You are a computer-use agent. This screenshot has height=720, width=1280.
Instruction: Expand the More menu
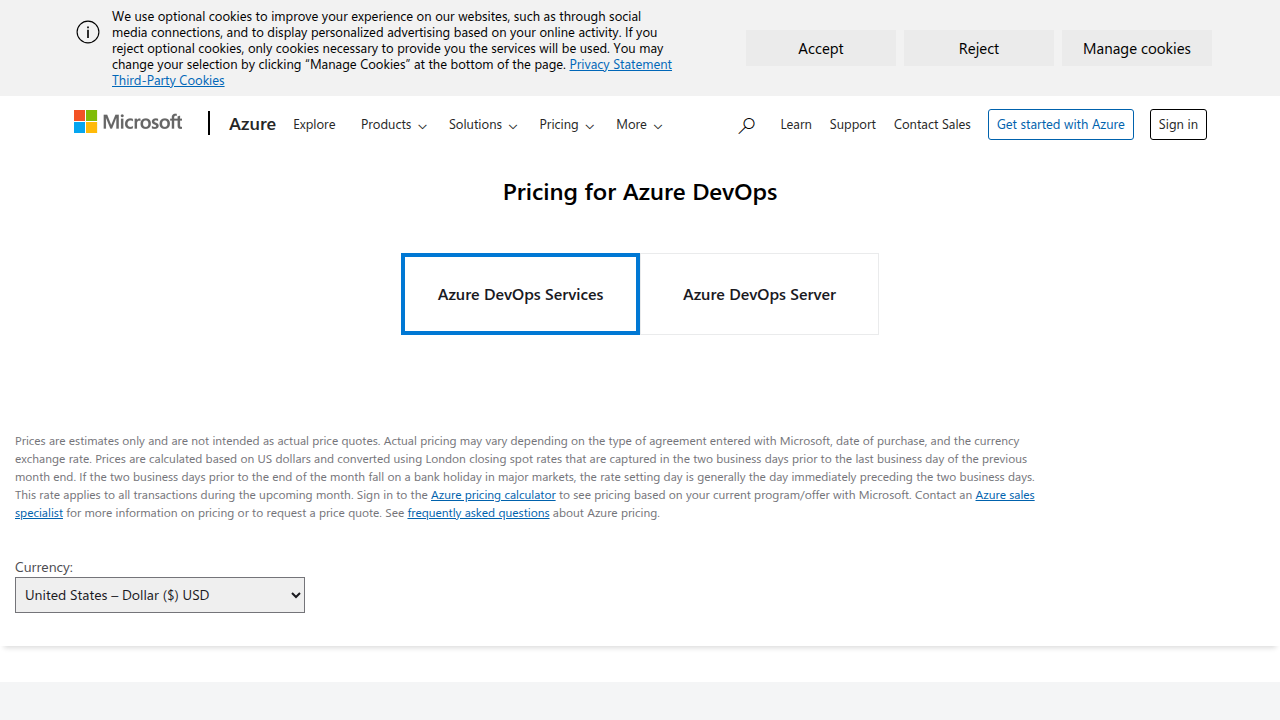pos(639,124)
